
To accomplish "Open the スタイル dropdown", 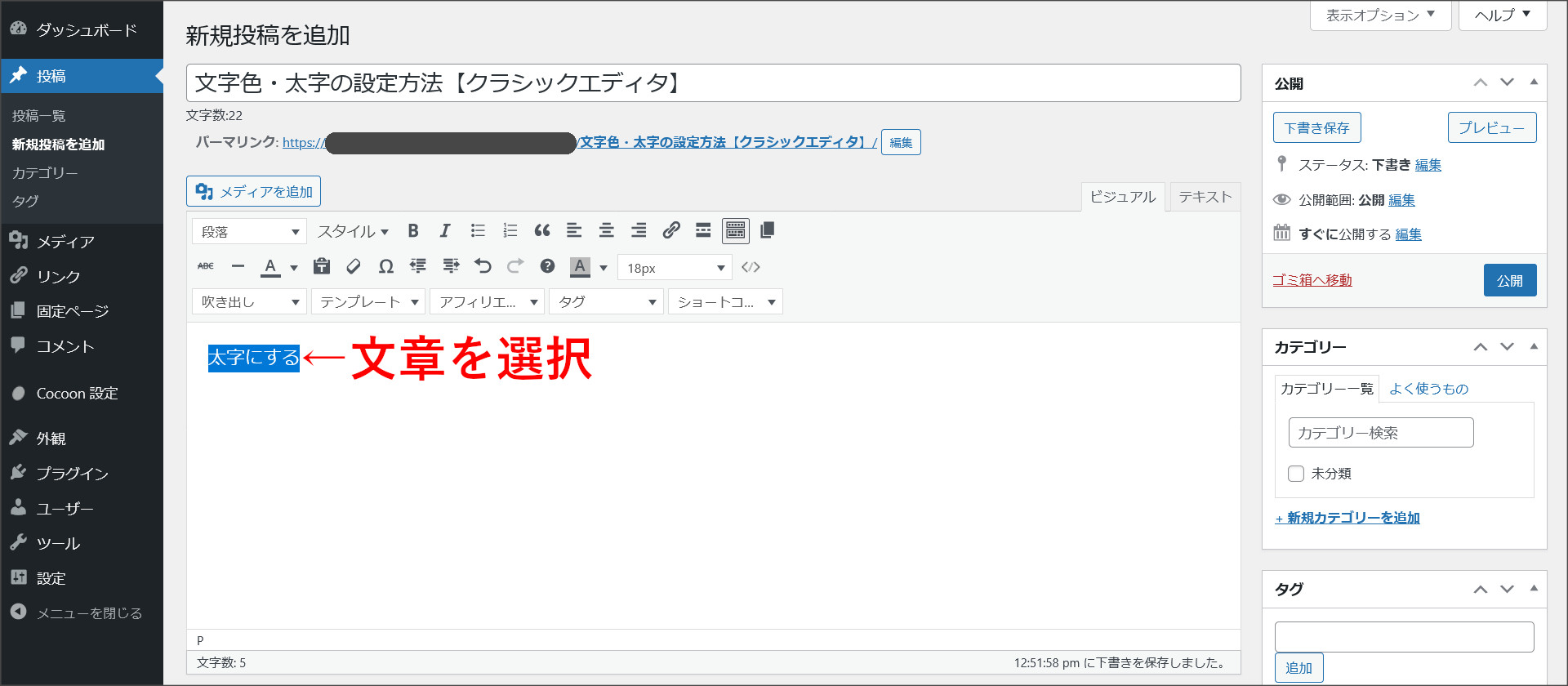I will pos(353,232).
